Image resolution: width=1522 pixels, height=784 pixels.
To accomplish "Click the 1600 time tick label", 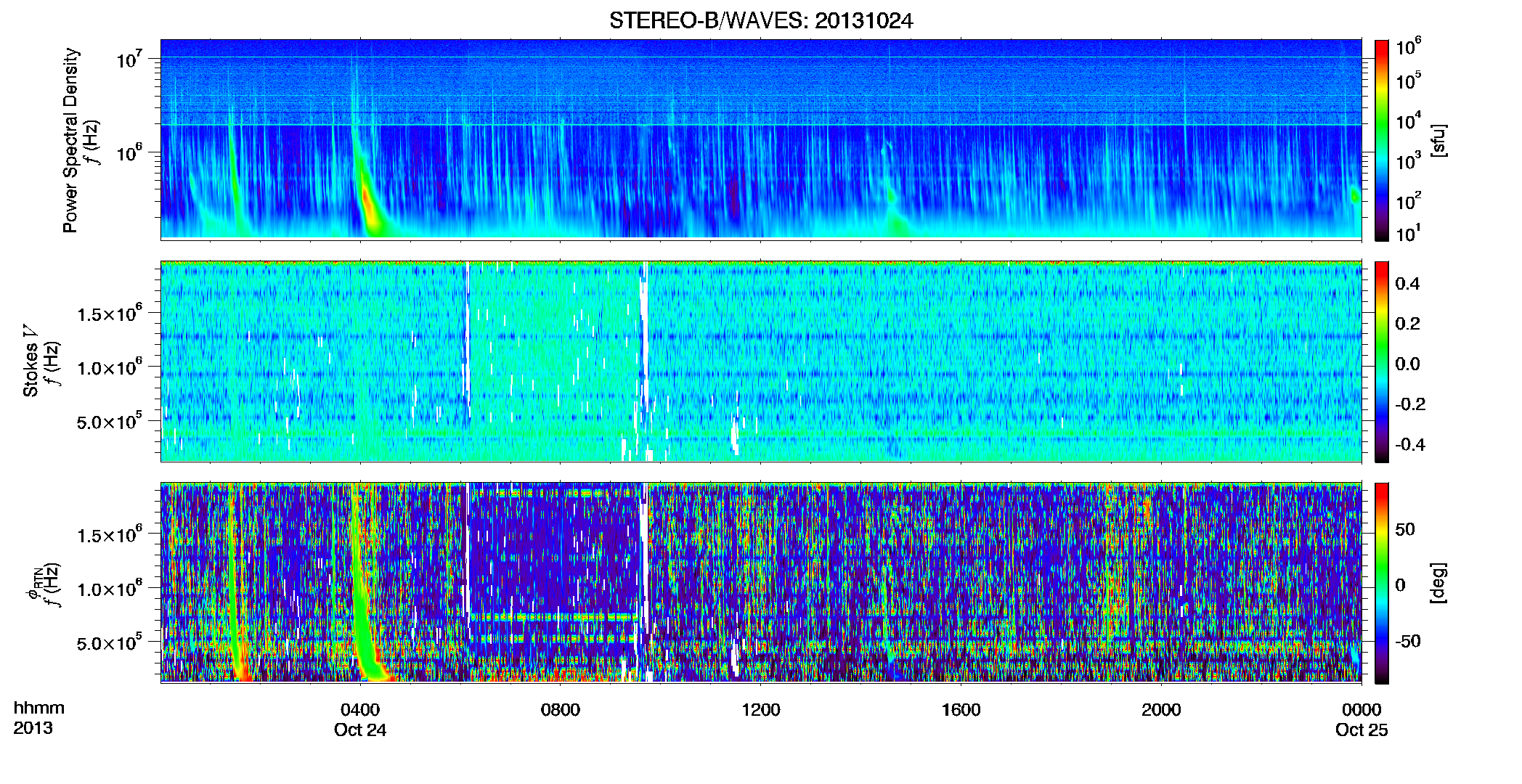I will coord(961,709).
